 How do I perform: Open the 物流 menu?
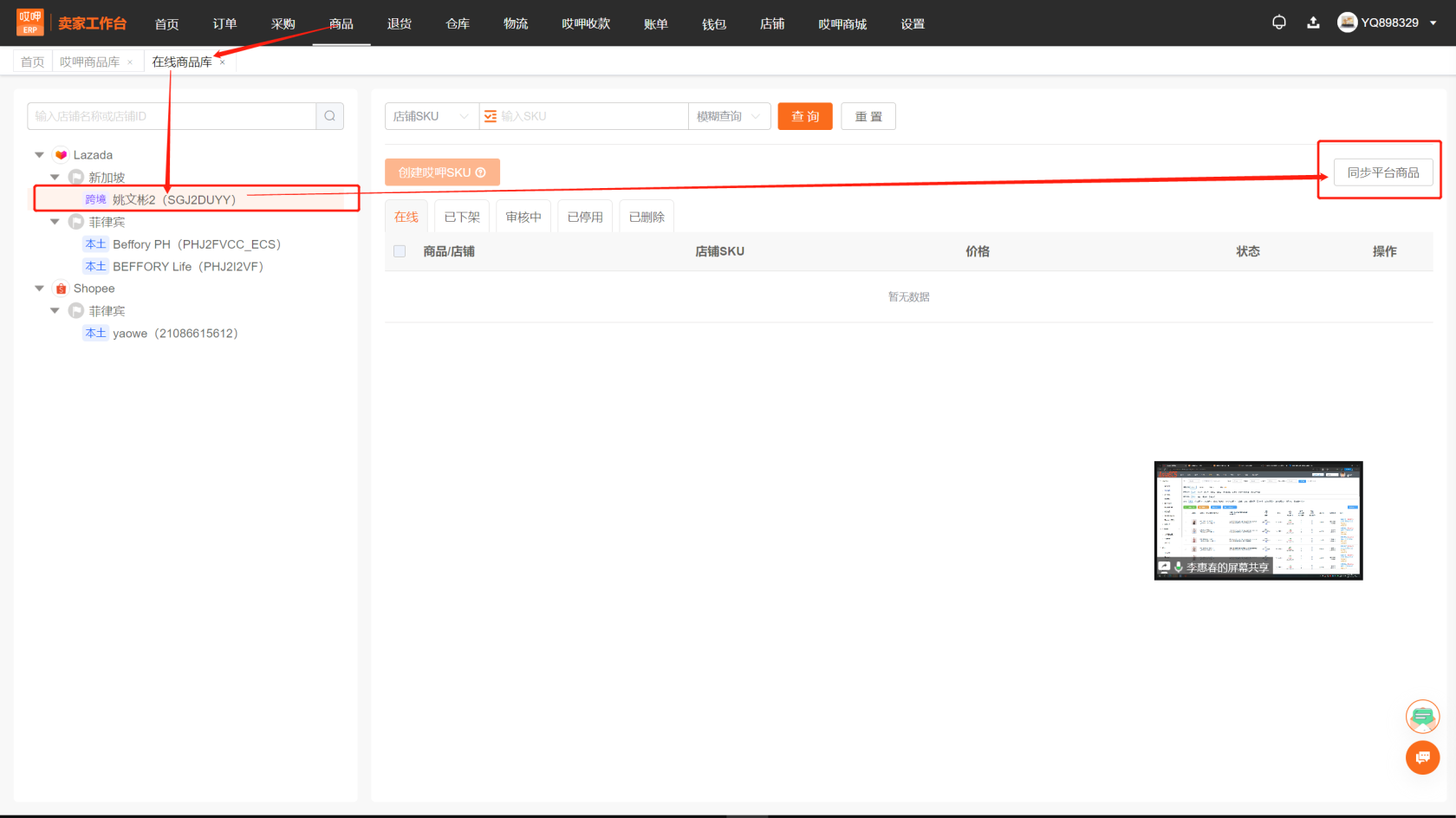tap(516, 23)
